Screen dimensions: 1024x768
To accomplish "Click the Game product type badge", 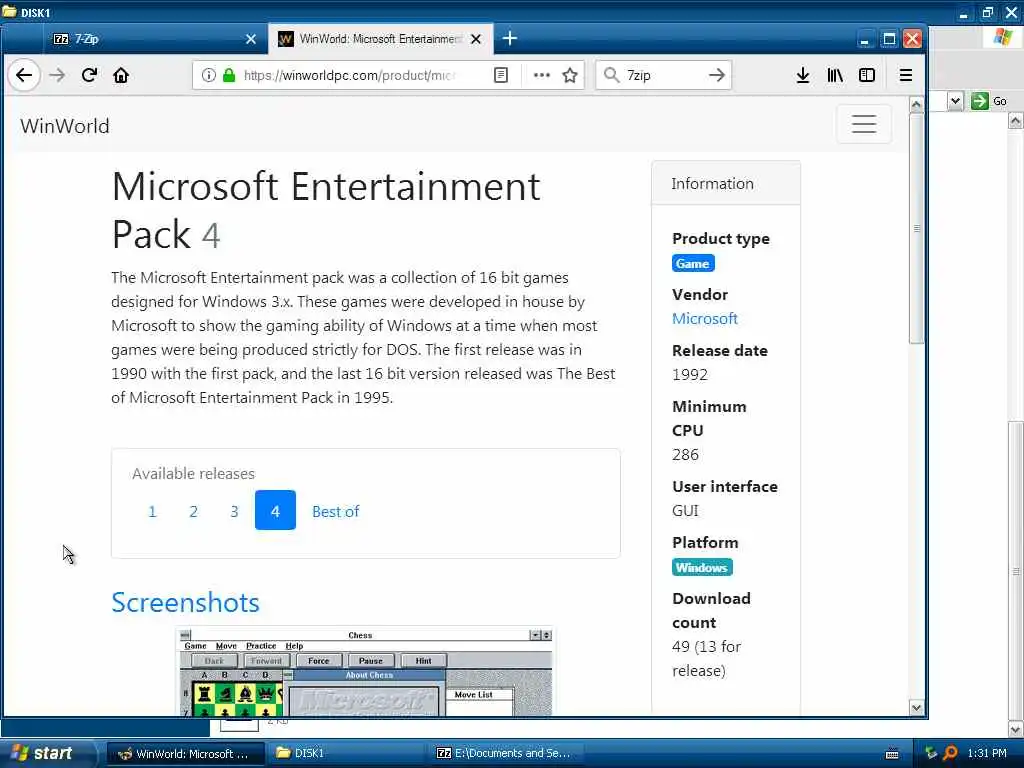I will click(x=693, y=263).
